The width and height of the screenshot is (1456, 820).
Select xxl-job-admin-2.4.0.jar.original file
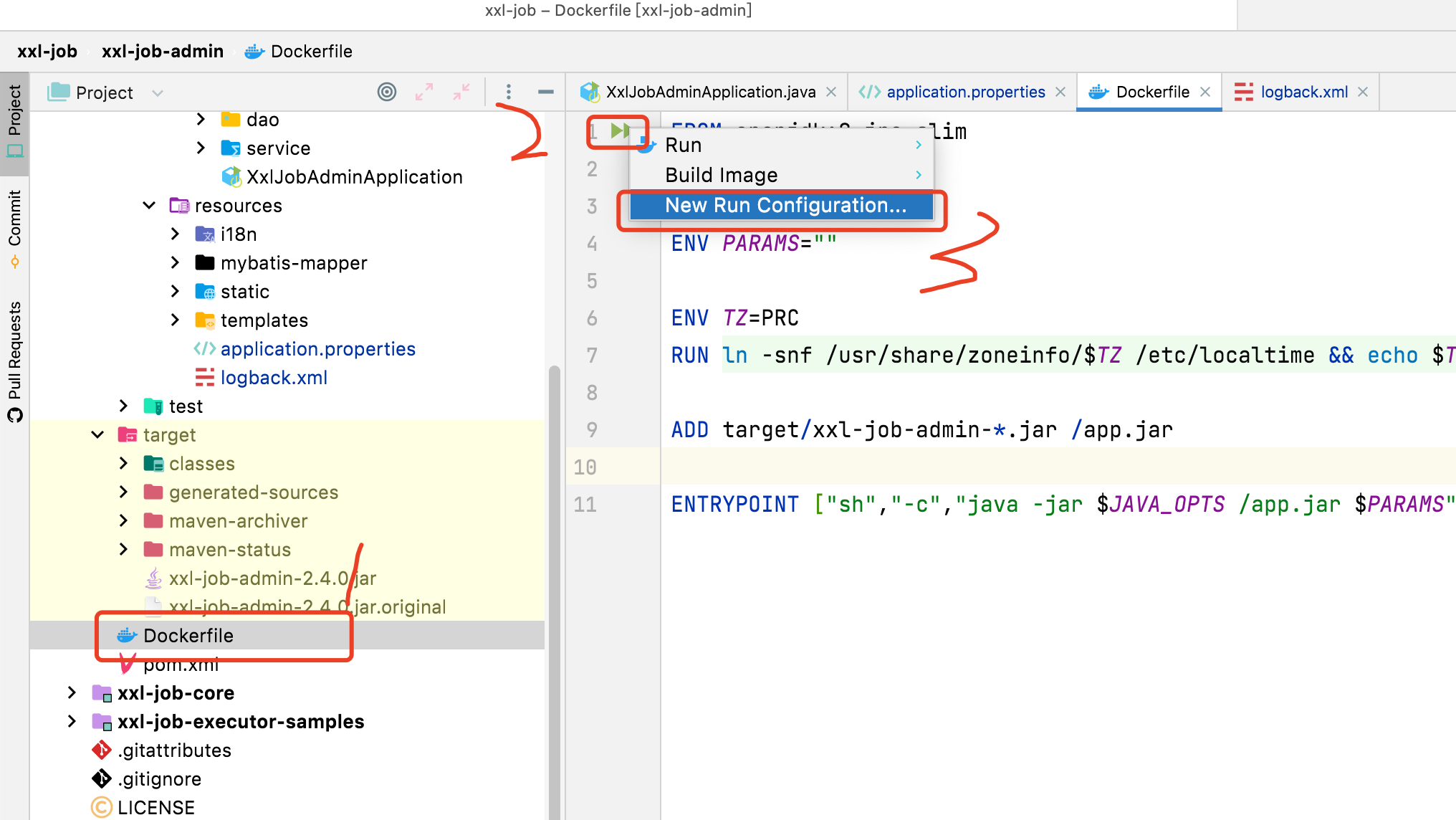point(307,606)
